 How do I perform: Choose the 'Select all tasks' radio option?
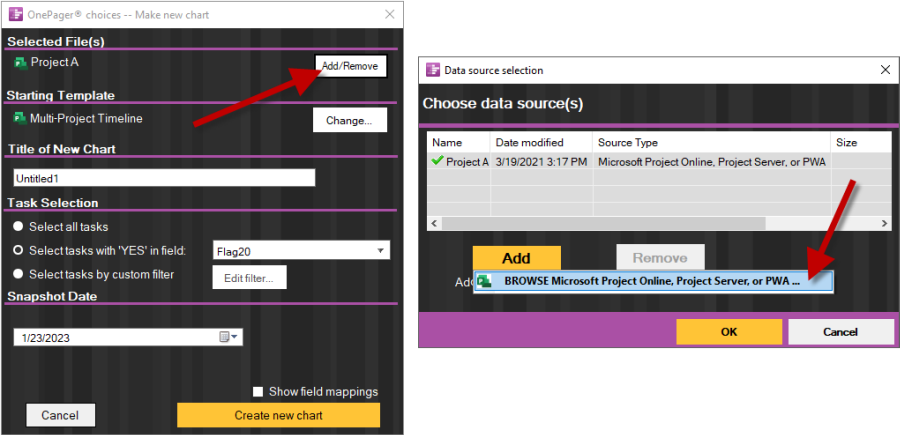18,227
